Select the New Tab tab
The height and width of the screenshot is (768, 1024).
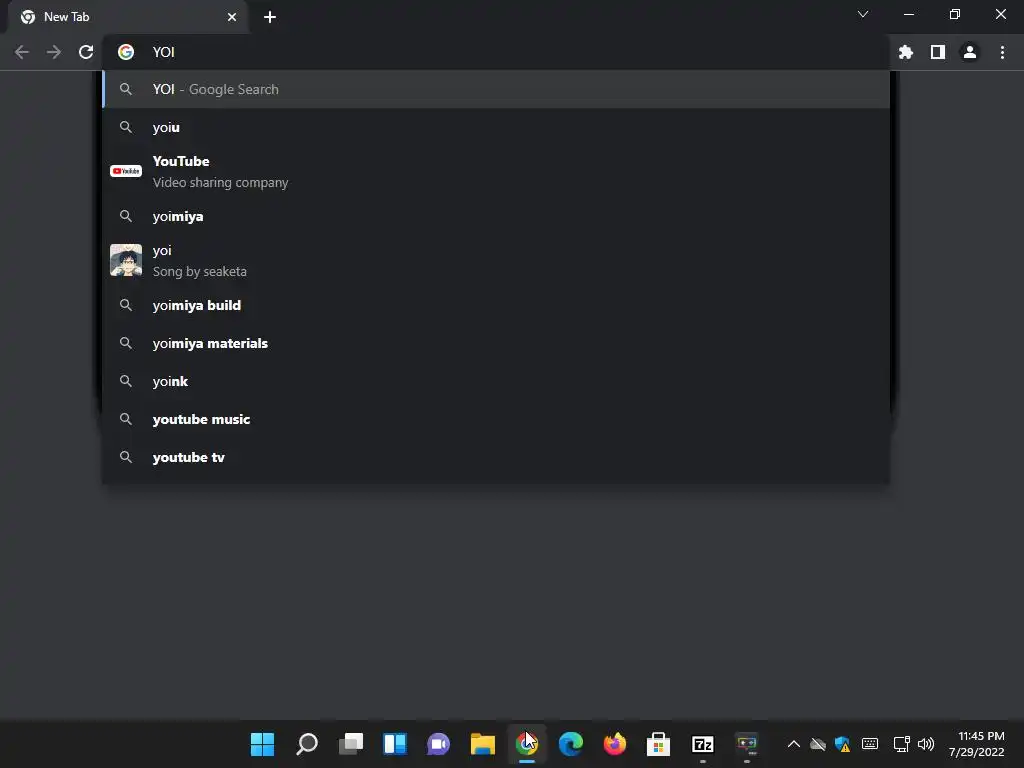point(127,17)
